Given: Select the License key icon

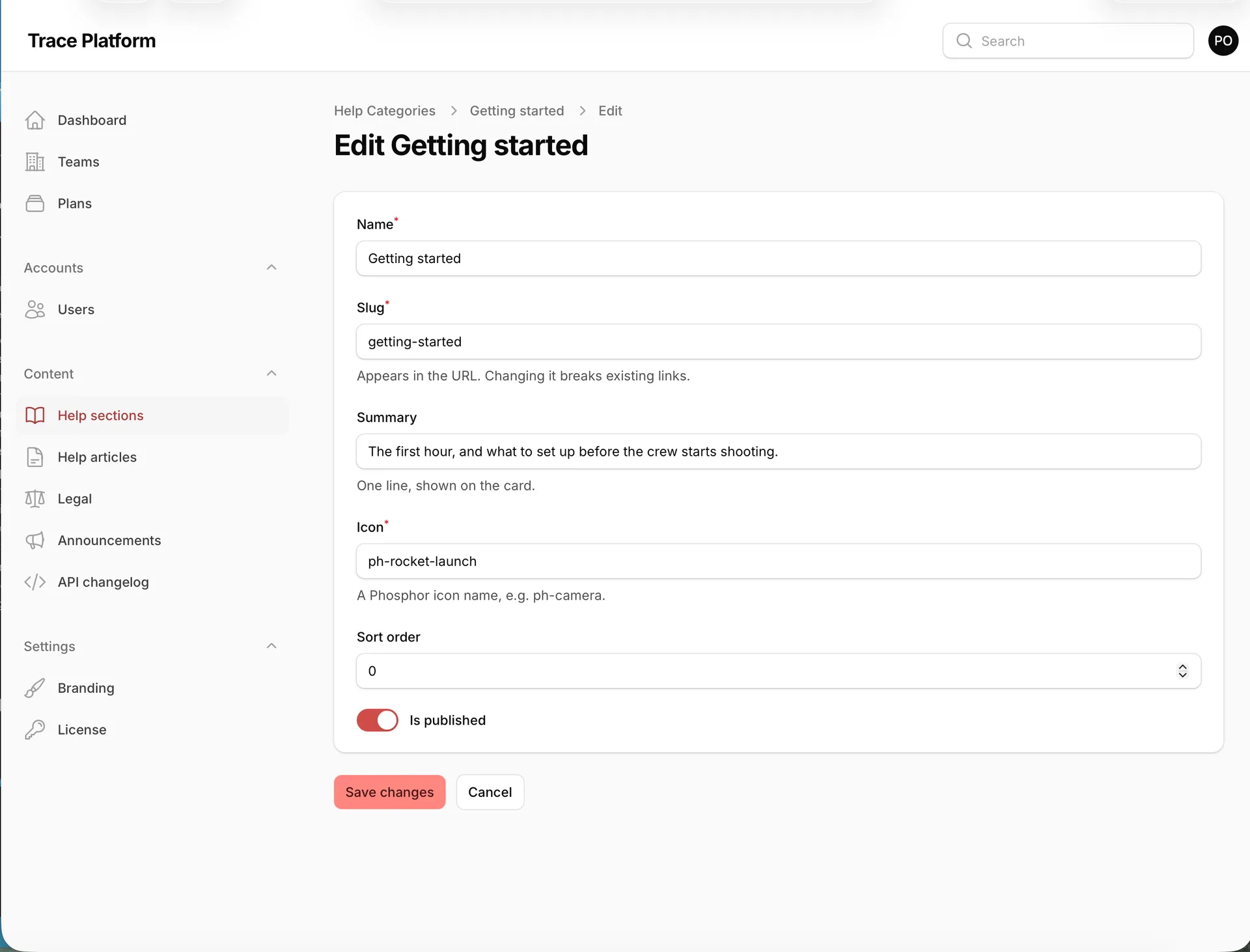Looking at the screenshot, I should pyautogui.click(x=35, y=731).
